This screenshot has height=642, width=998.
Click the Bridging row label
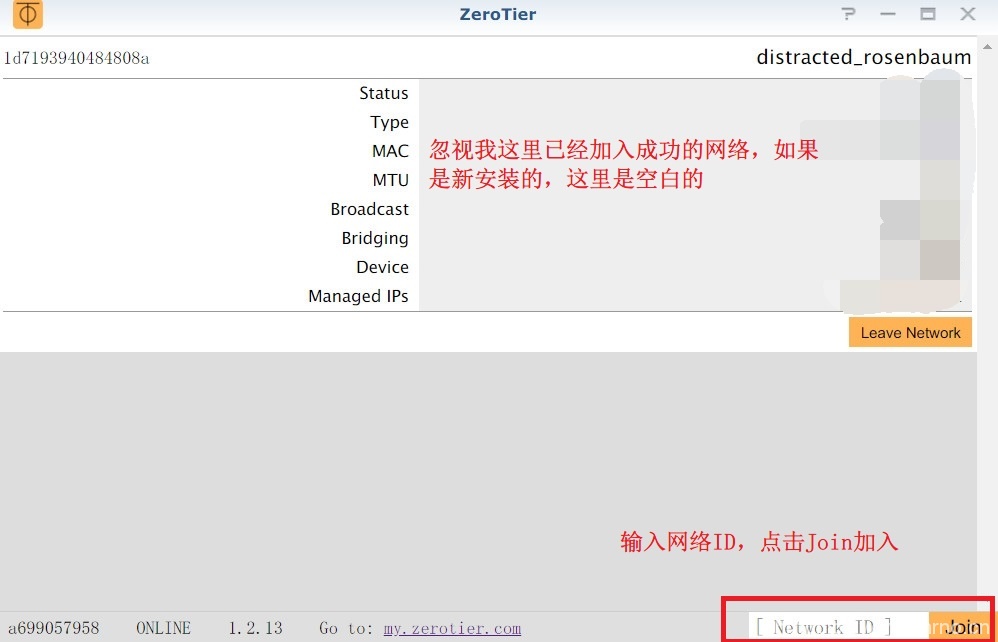click(x=375, y=238)
